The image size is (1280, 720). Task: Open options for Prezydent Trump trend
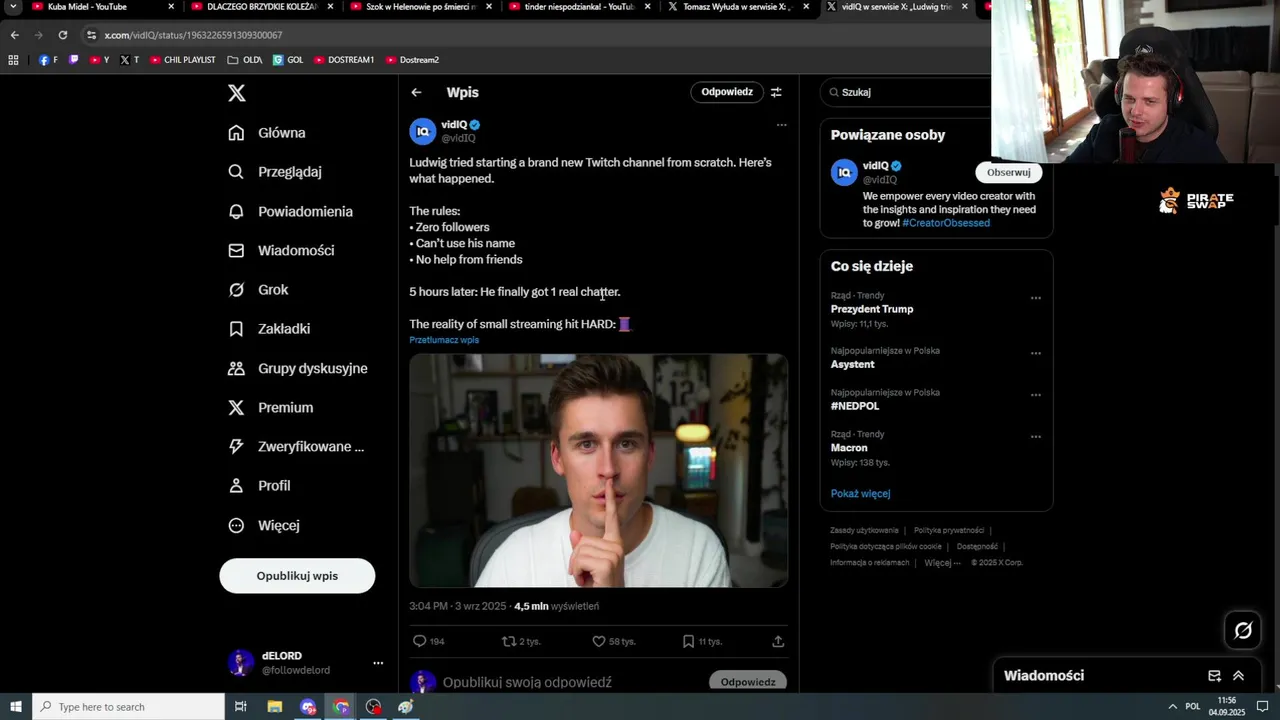1035,298
